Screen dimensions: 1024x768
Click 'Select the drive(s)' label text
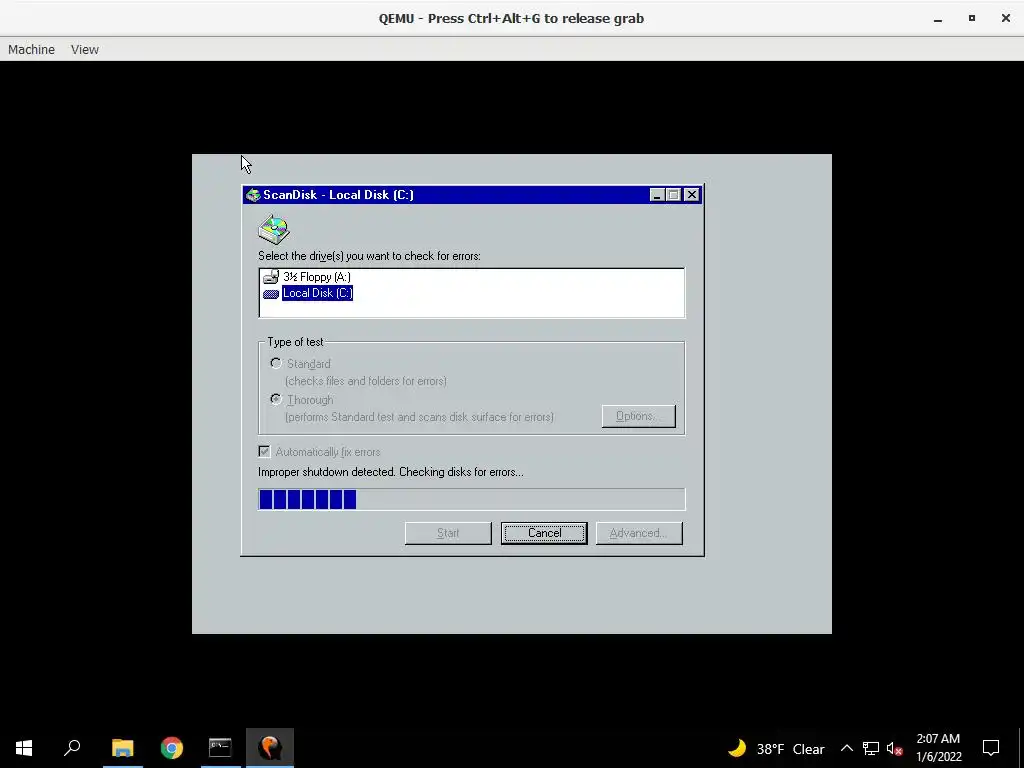click(x=369, y=256)
